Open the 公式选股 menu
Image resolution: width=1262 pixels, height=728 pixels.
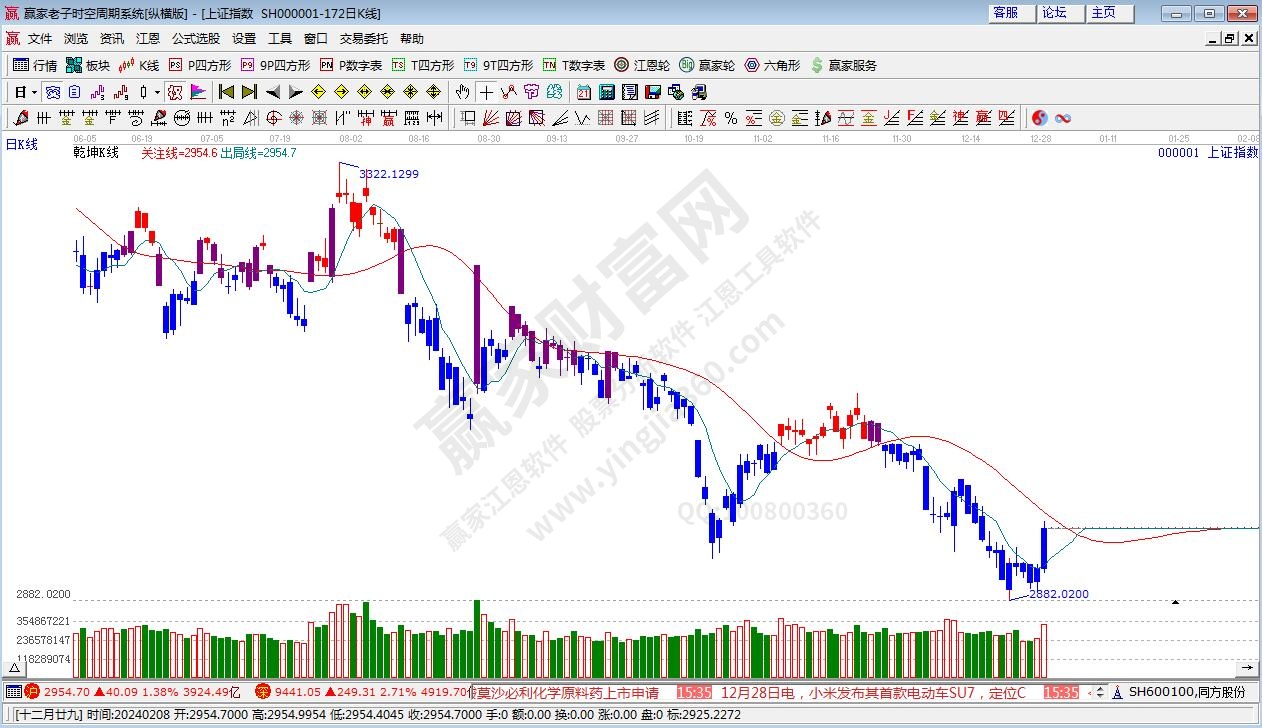195,39
